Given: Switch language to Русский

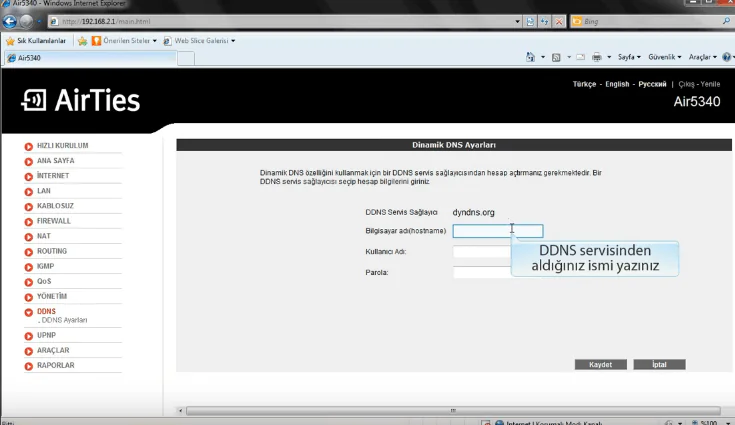Looking at the screenshot, I should [x=652, y=84].
